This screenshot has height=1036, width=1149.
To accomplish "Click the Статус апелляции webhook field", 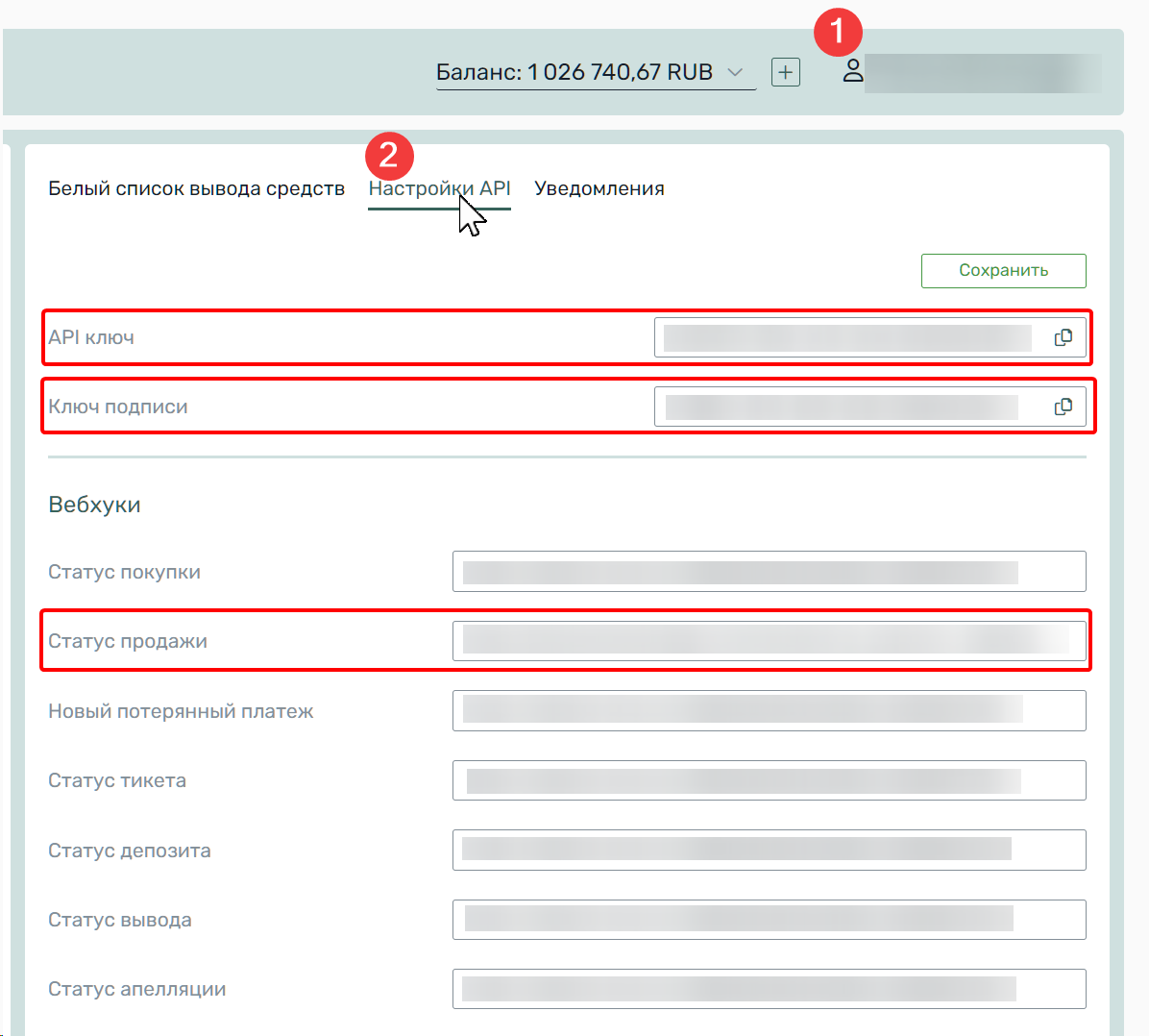I will (x=769, y=989).
